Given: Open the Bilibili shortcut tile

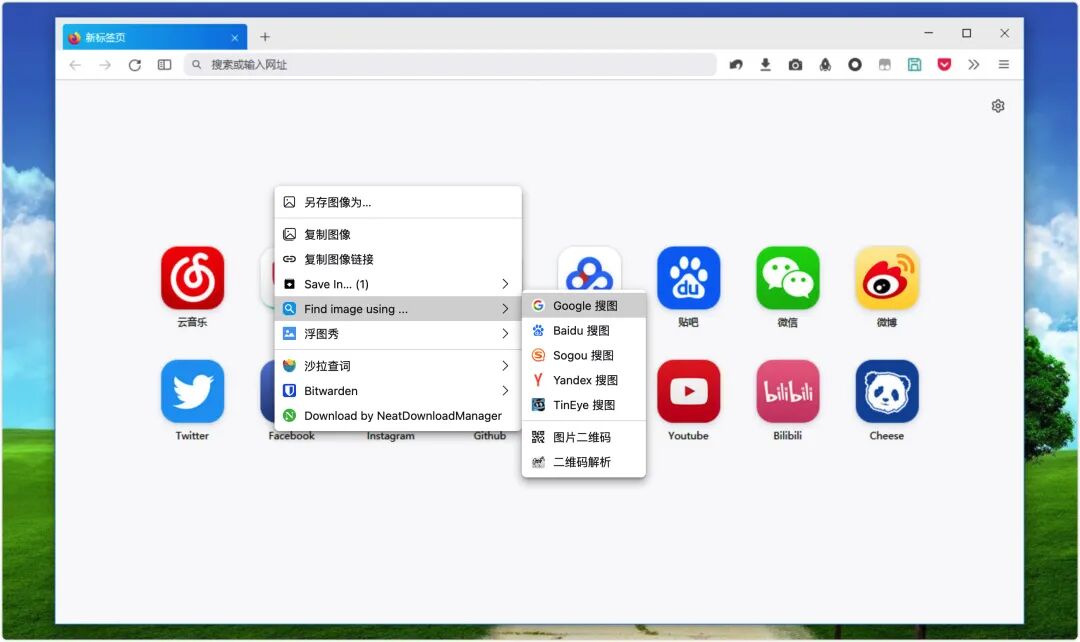Looking at the screenshot, I should [x=787, y=391].
